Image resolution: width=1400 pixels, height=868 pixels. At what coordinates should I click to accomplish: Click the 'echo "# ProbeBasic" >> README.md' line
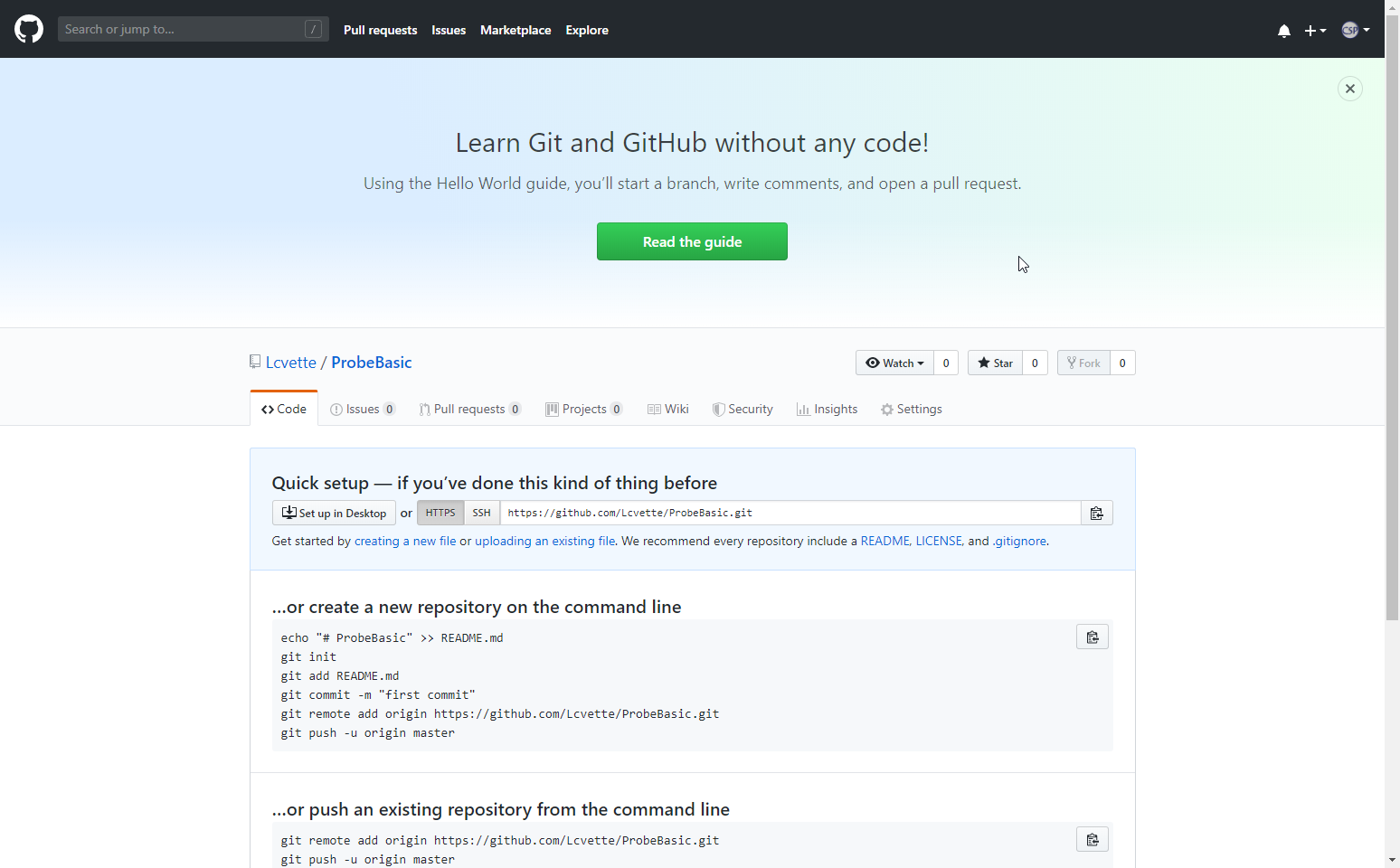[392, 637]
